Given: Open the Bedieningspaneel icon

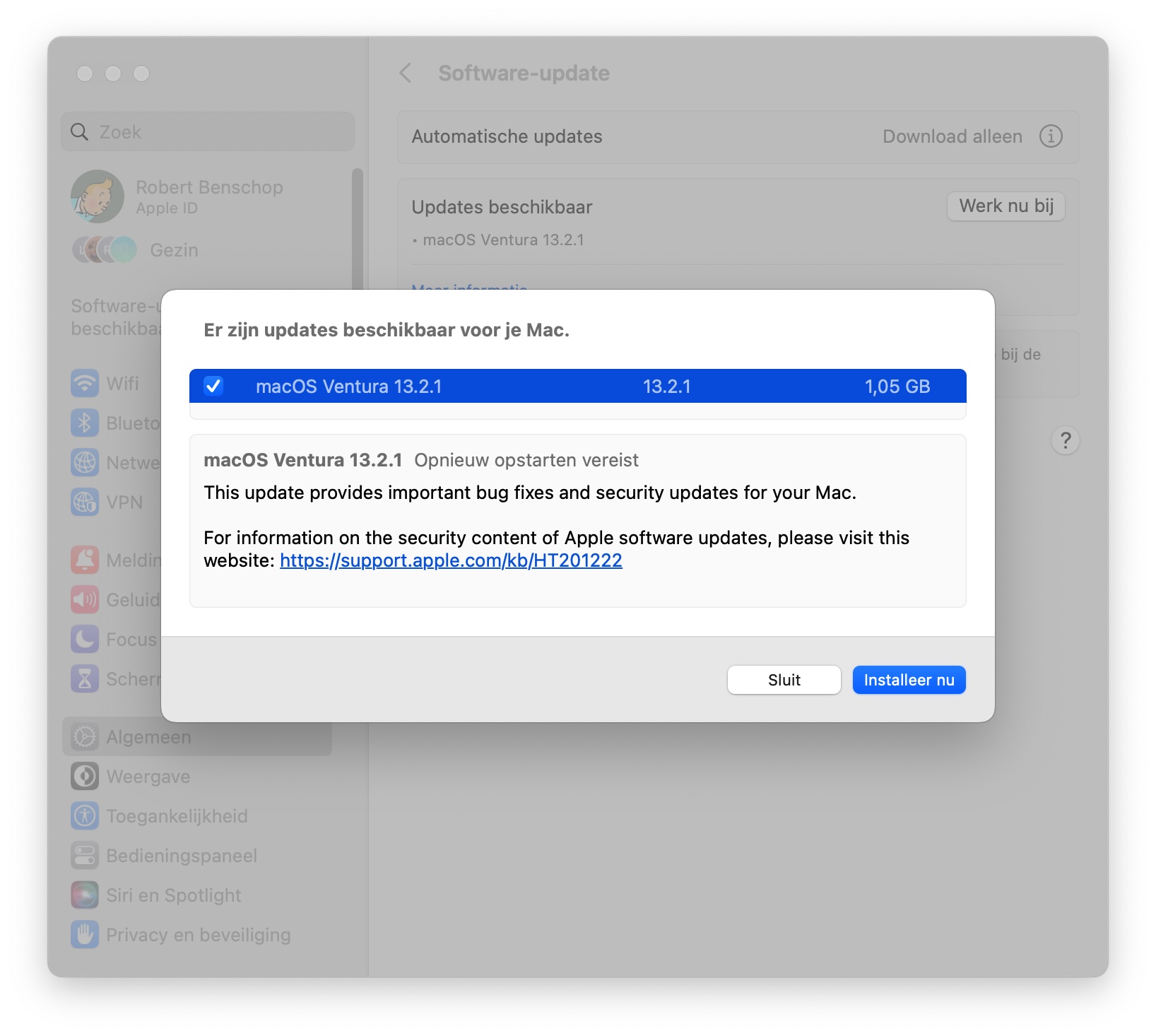Looking at the screenshot, I should click(x=85, y=856).
